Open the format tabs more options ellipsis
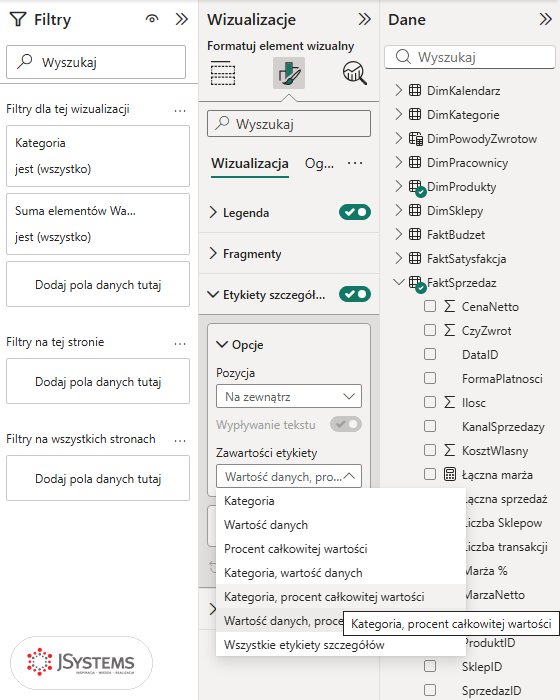560x700 pixels. (355, 163)
